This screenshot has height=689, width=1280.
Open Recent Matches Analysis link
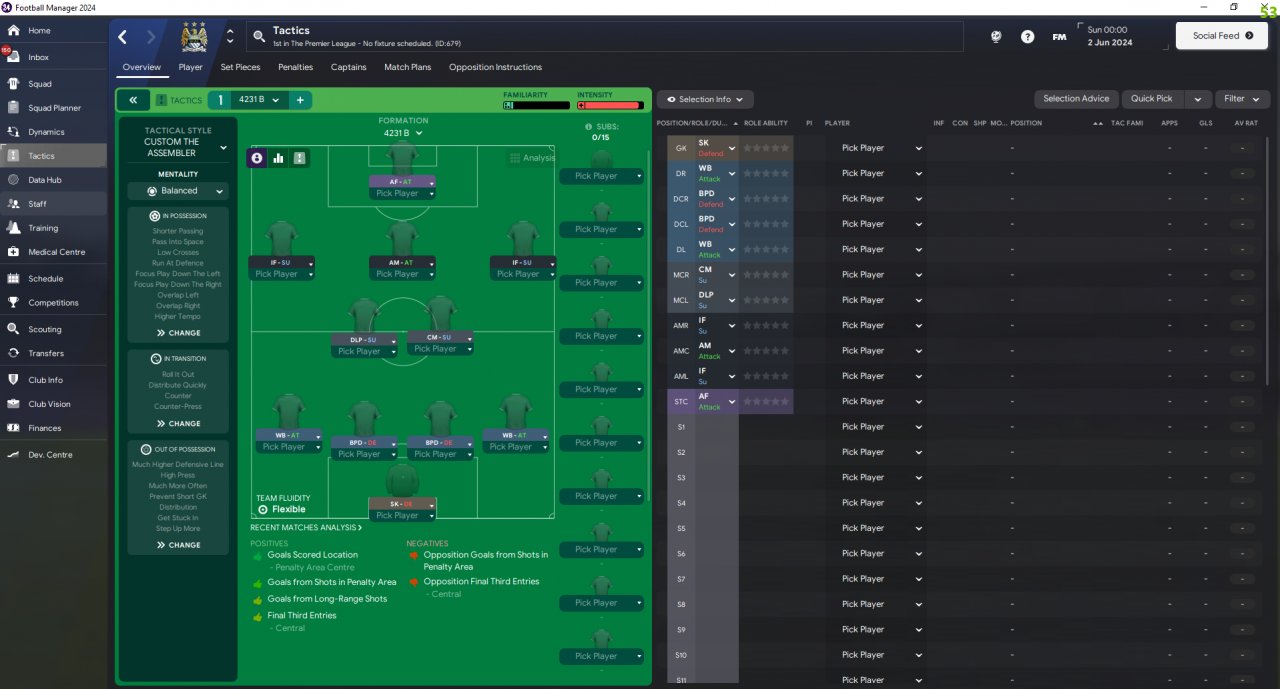(x=306, y=527)
